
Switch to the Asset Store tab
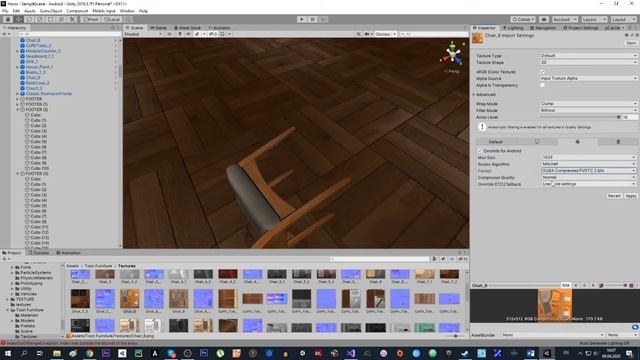point(188,28)
